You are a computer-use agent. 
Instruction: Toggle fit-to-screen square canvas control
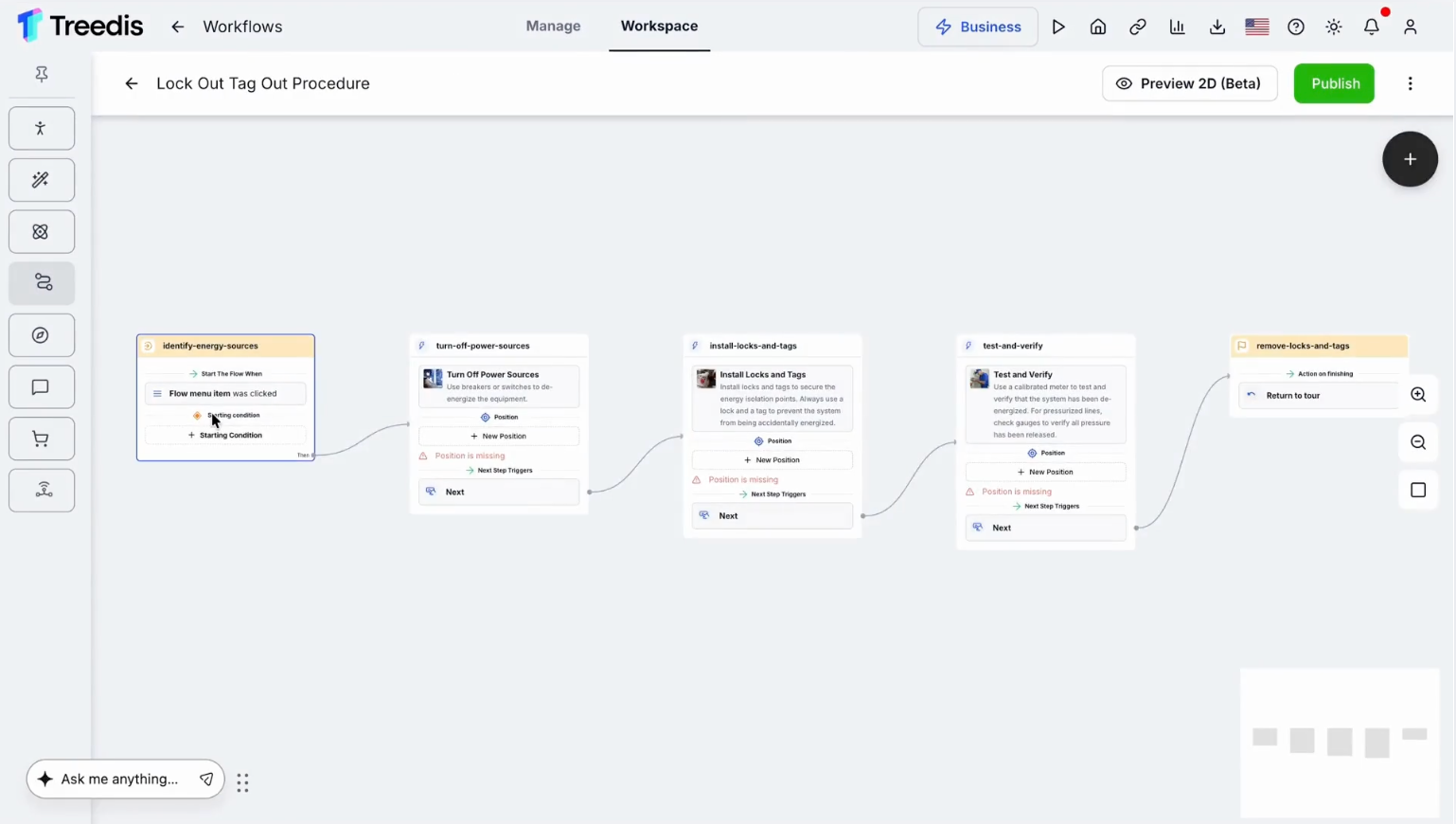1418,490
